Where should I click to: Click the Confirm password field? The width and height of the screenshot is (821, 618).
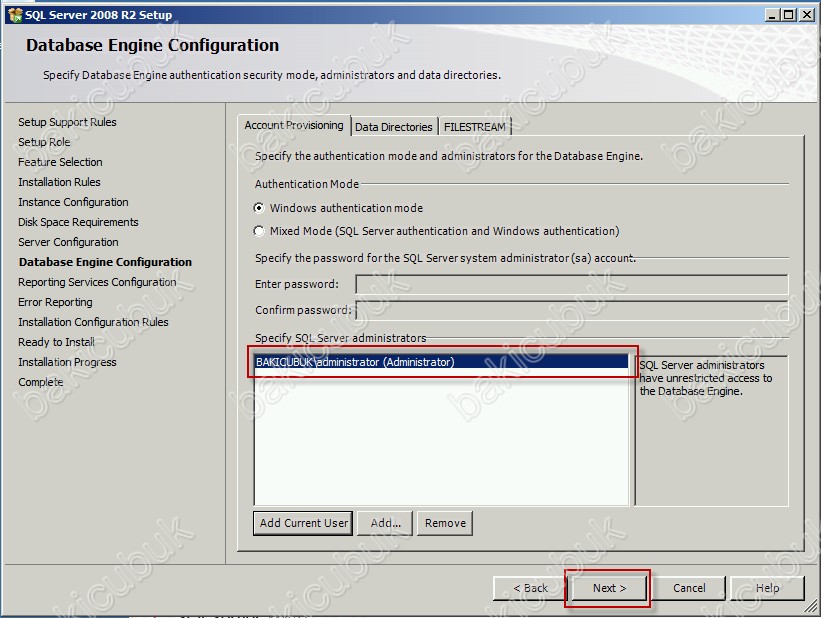572,310
